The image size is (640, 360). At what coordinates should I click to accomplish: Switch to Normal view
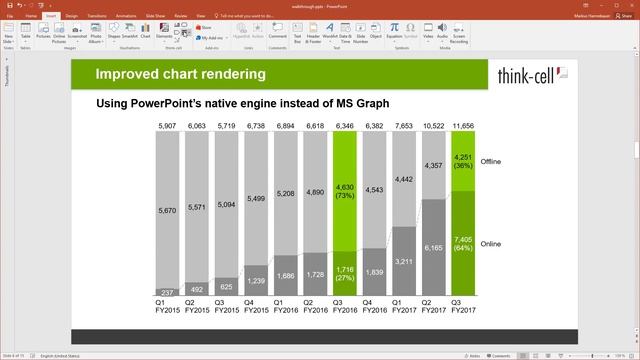[x=523, y=356]
